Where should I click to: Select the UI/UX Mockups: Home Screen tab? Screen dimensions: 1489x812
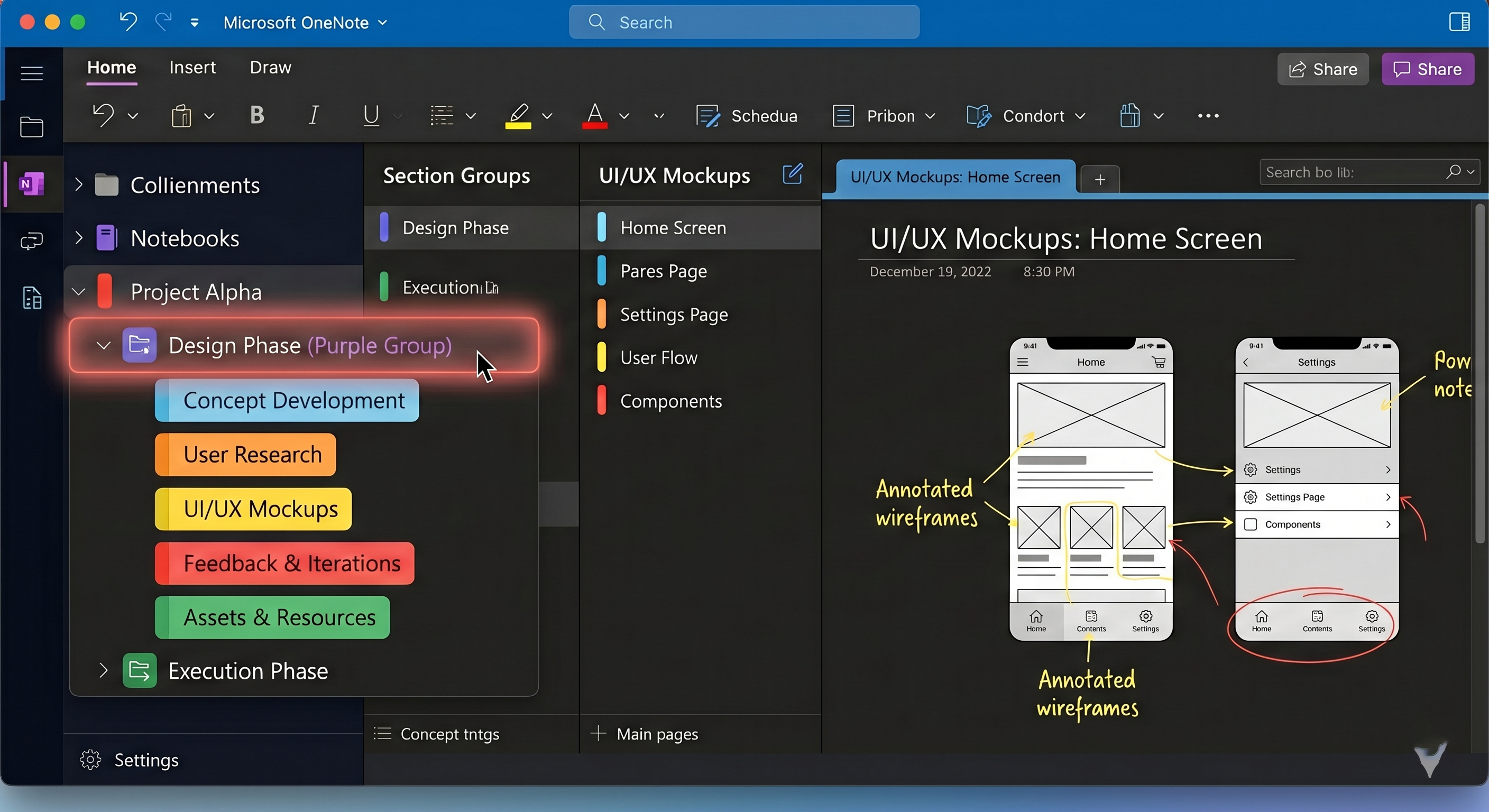tap(955, 177)
